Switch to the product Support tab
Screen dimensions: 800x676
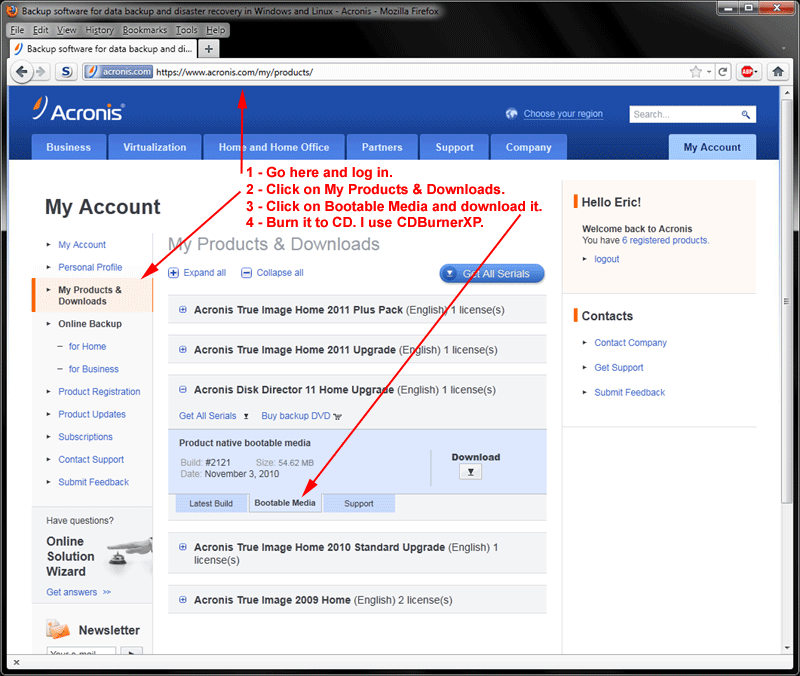click(x=359, y=503)
